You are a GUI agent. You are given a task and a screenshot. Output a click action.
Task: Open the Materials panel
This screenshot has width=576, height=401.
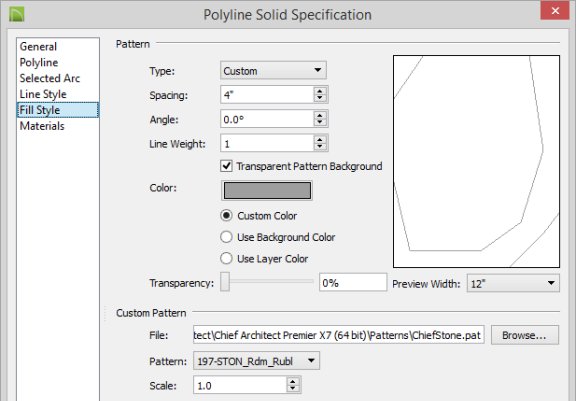point(42,126)
